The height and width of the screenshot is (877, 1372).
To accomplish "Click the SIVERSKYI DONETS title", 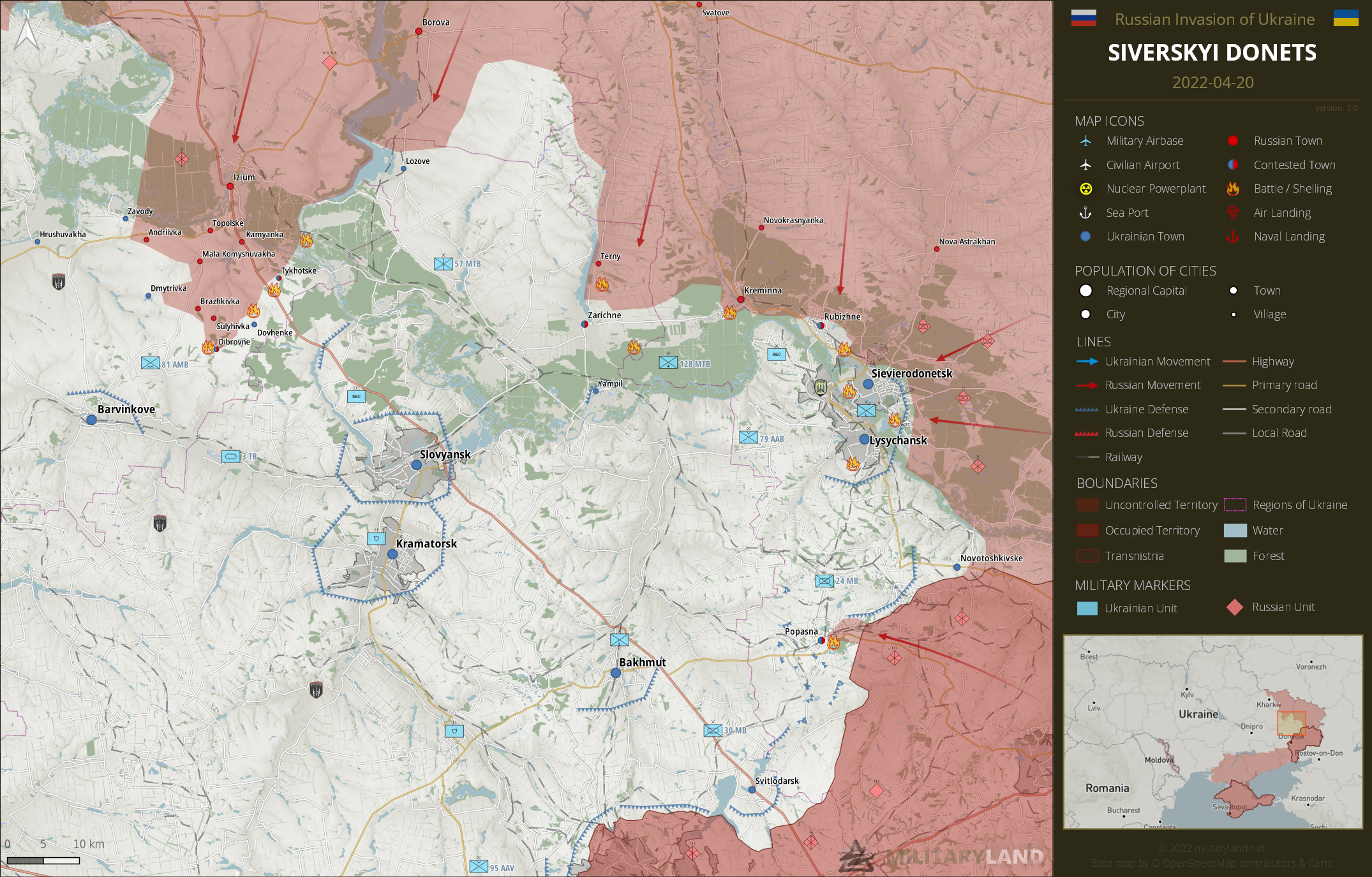I will click(x=1212, y=52).
